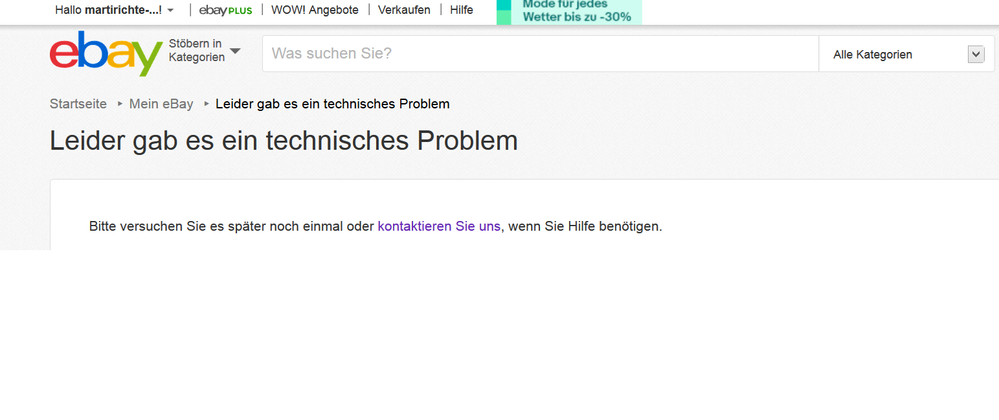
Task: Follow the kontaktieren Sie uns link
Action: click(438, 226)
